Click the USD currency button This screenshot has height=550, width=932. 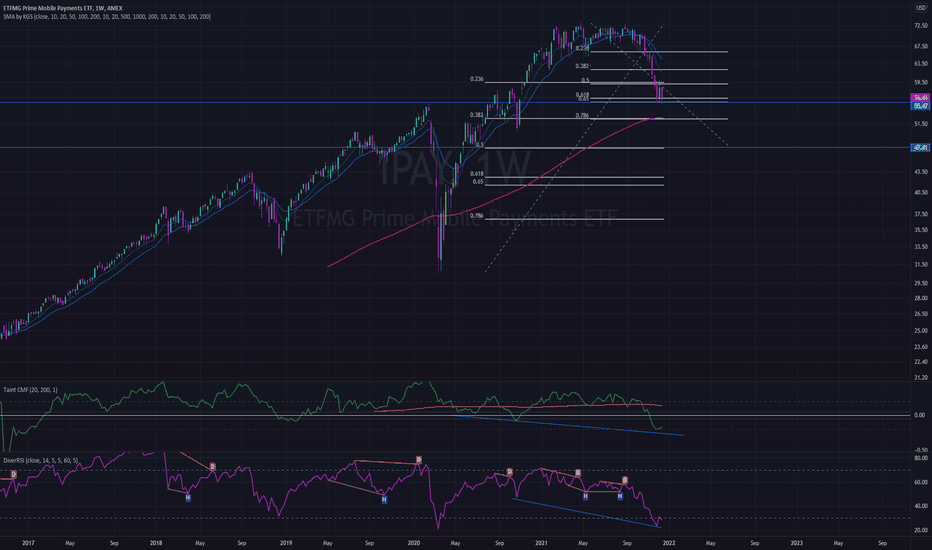point(920,8)
